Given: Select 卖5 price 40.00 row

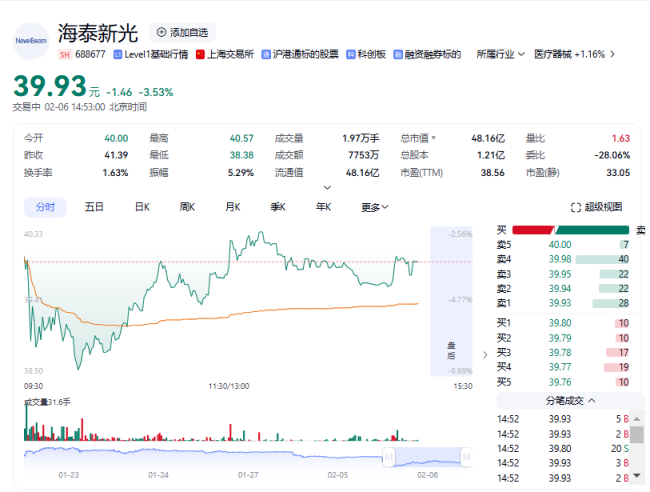Looking at the screenshot, I should coord(563,245).
